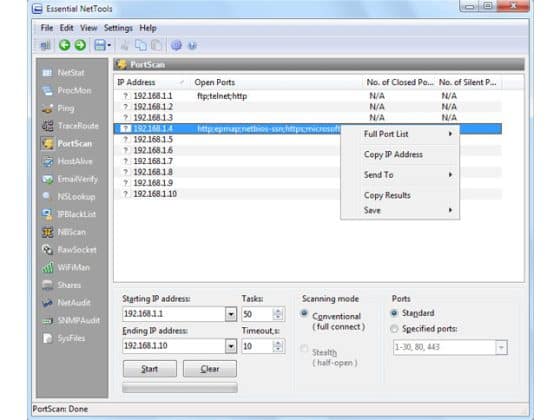The height and width of the screenshot is (420, 560).
Task: Click the Cut scissors toolbar icon
Action: (x=125, y=45)
